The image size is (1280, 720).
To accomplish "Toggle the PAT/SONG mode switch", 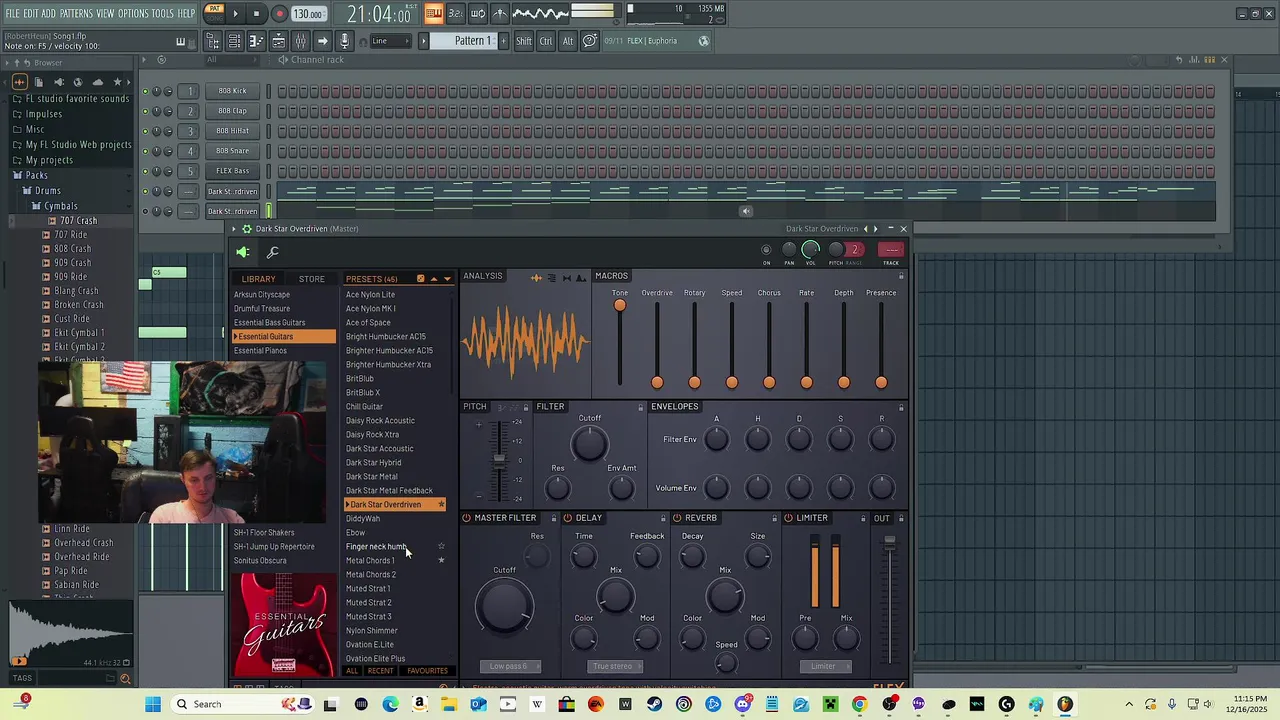I will click(214, 13).
